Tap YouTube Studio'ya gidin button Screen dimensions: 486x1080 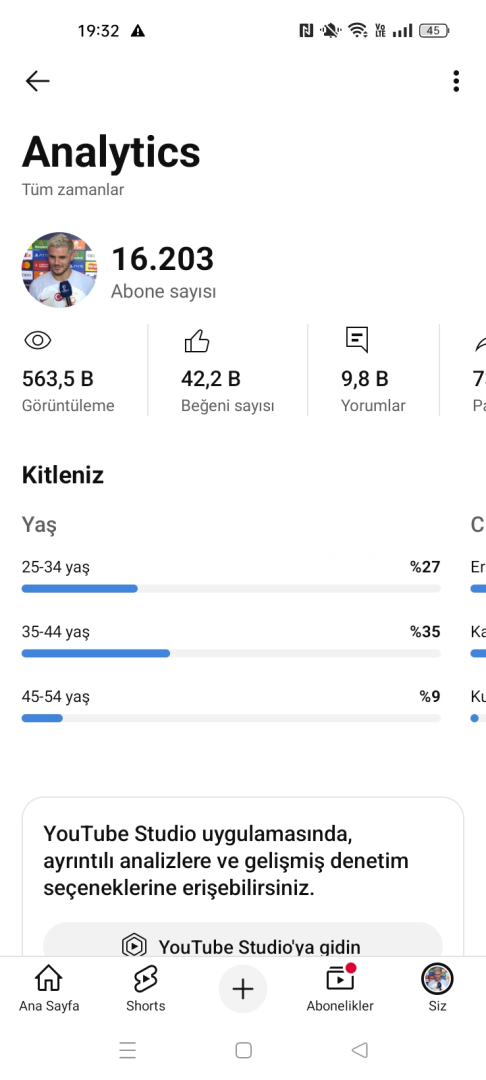tap(243, 944)
